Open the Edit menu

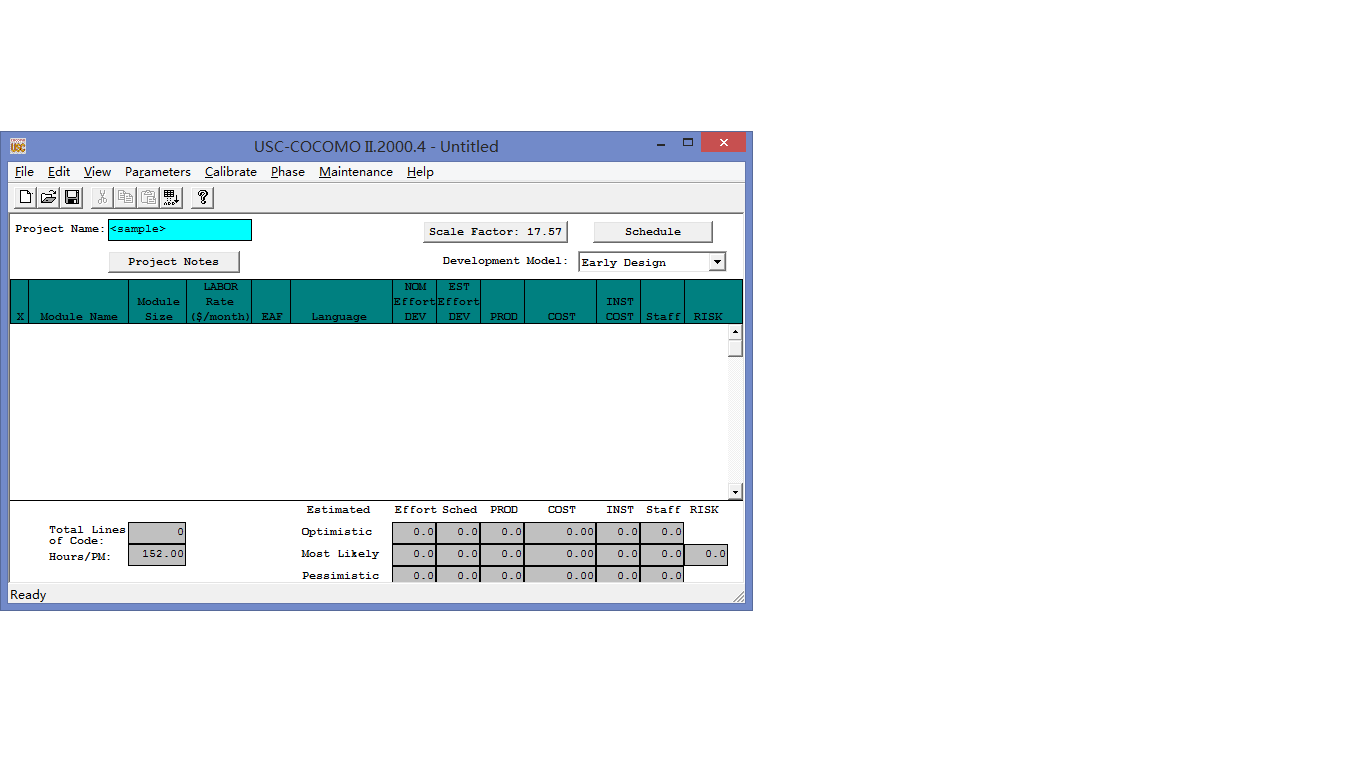pos(59,172)
